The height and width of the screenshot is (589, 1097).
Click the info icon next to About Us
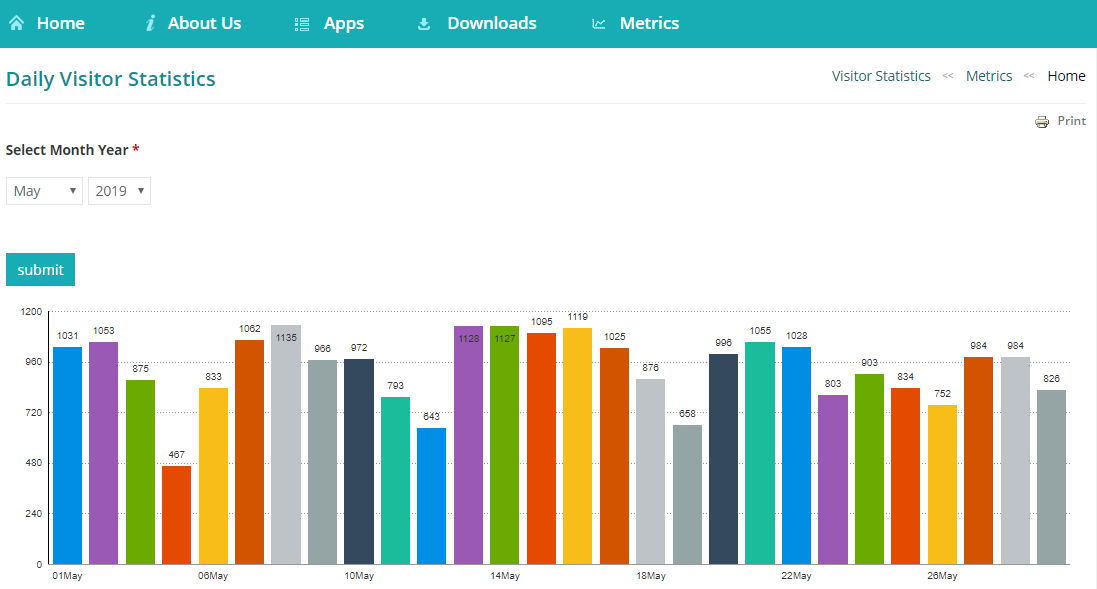click(x=151, y=22)
